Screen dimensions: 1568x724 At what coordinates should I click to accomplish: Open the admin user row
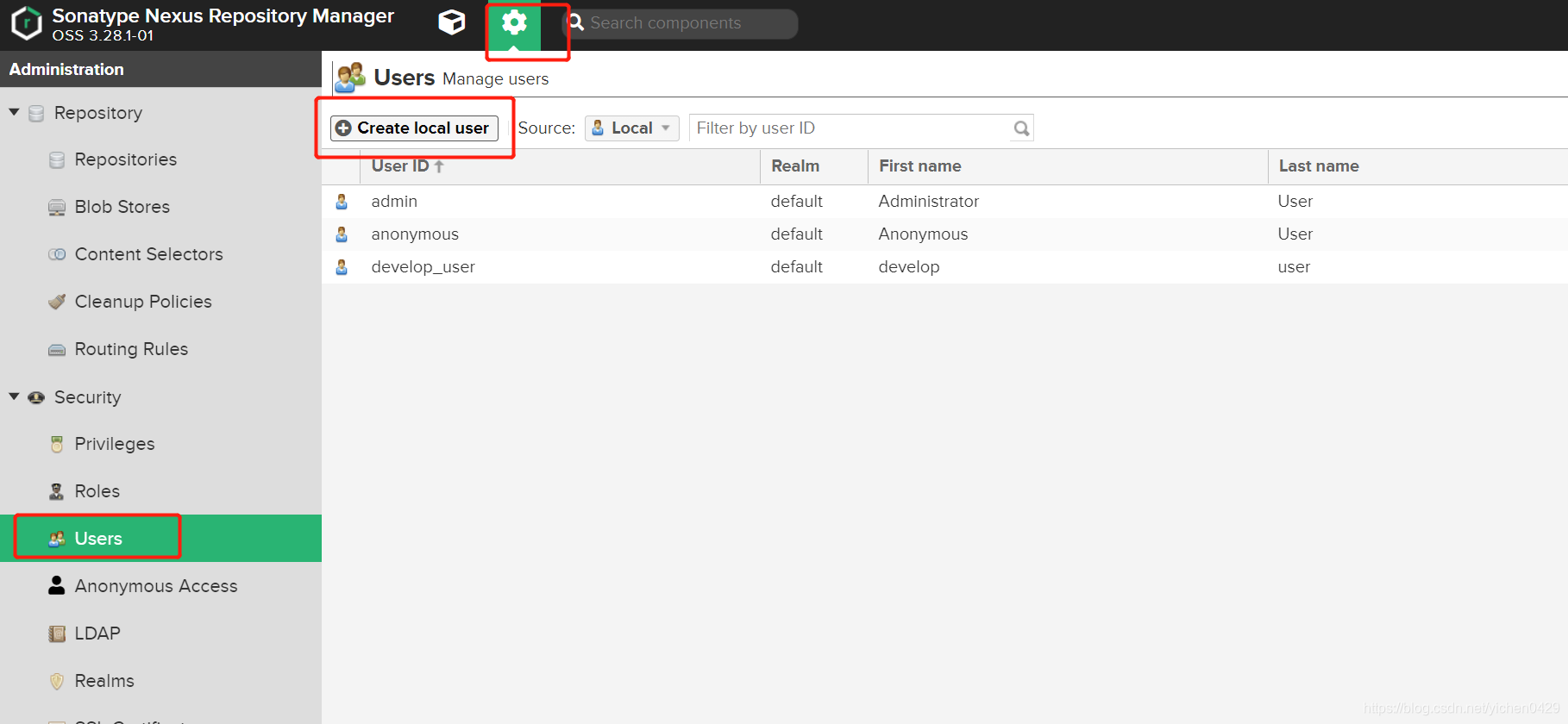click(944, 201)
